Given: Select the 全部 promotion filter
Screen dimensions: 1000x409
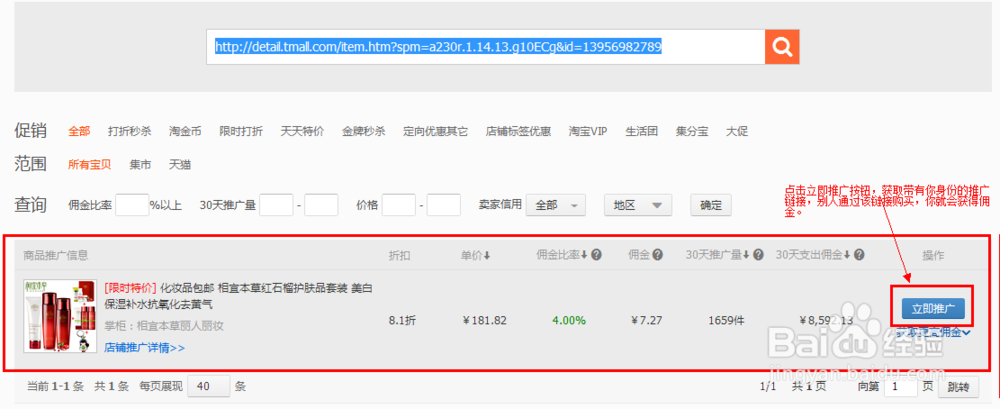Looking at the screenshot, I should click(x=79, y=131).
